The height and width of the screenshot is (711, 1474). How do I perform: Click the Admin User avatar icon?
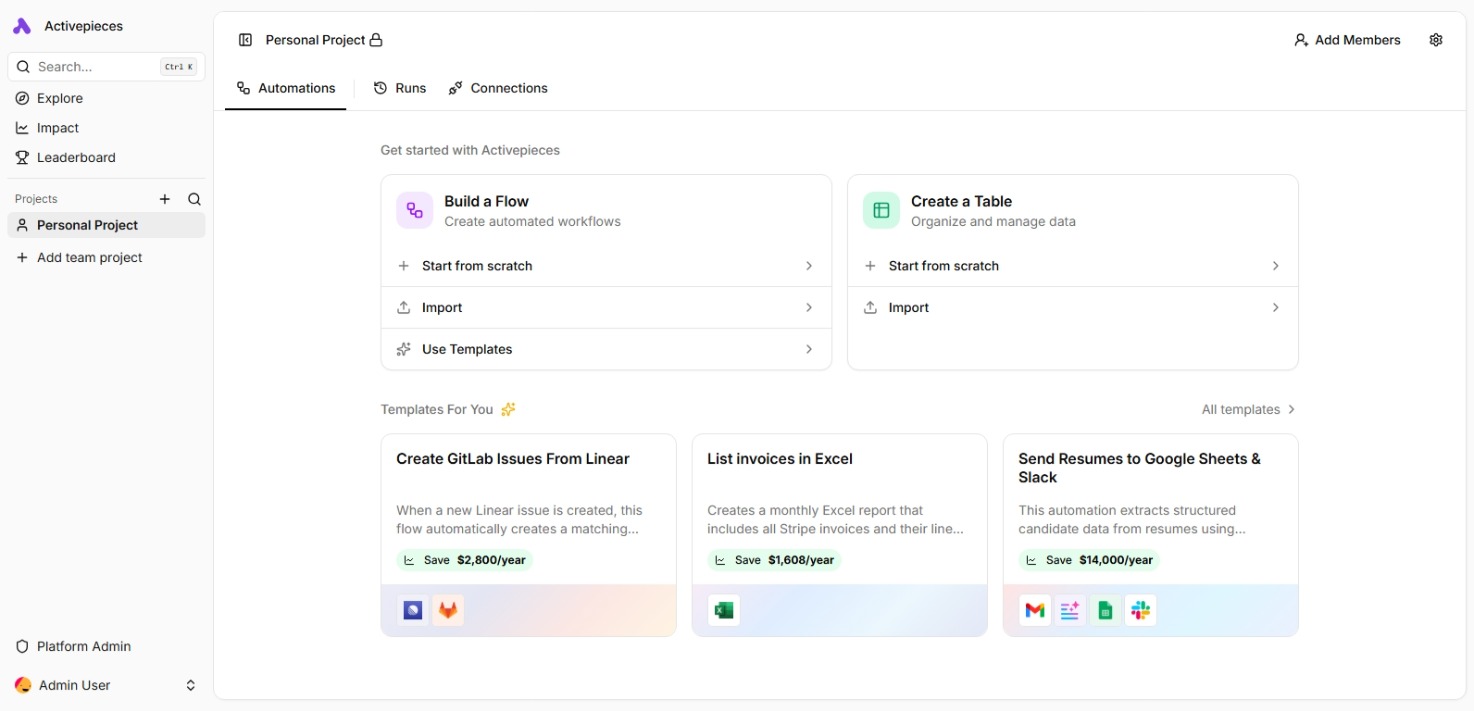(x=23, y=685)
